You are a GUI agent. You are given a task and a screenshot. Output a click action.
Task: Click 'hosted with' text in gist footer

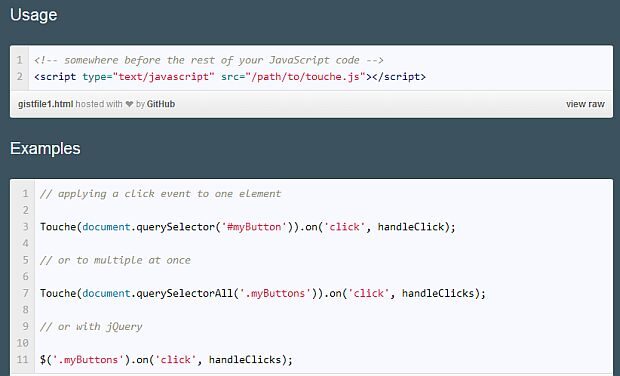pyautogui.click(x=99, y=104)
